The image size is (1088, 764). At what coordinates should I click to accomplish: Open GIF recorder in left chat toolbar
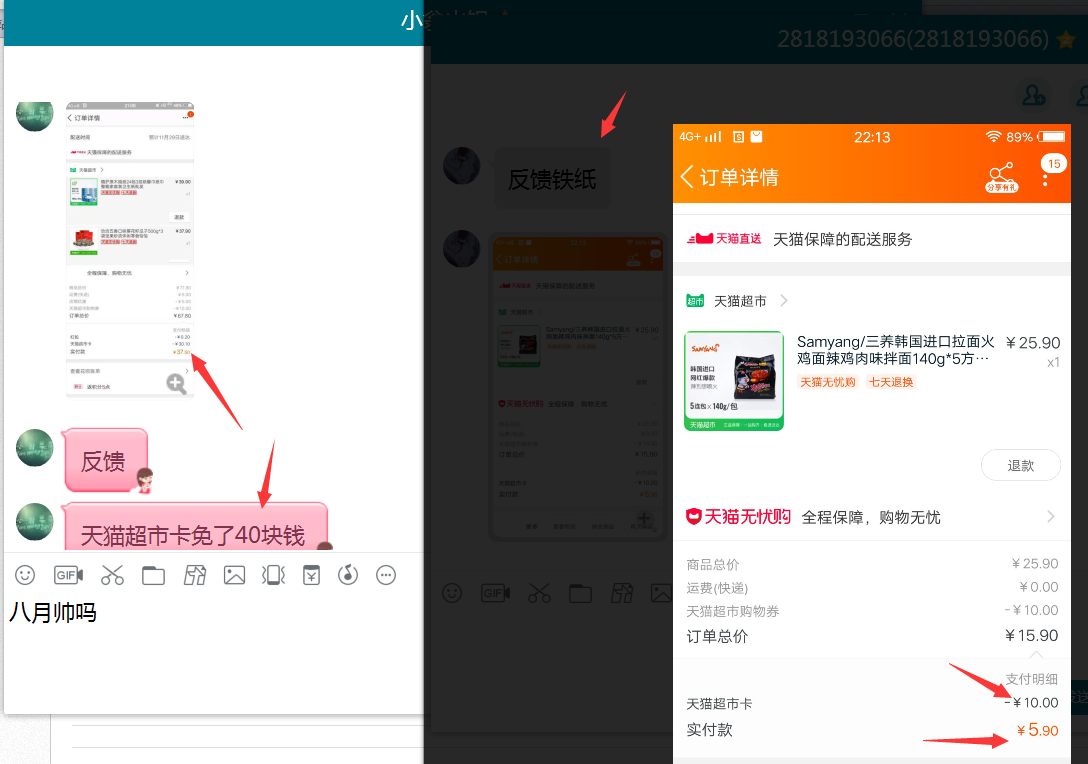(x=68, y=575)
